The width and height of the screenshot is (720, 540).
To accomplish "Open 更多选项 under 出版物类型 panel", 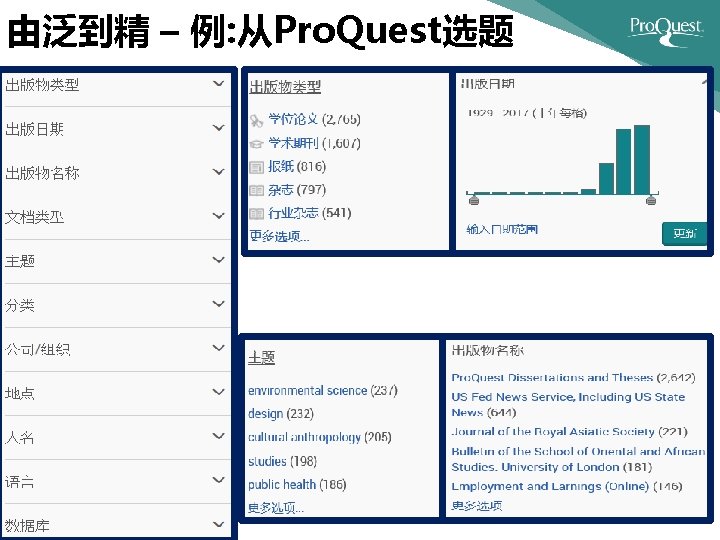I will (x=279, y=236).
